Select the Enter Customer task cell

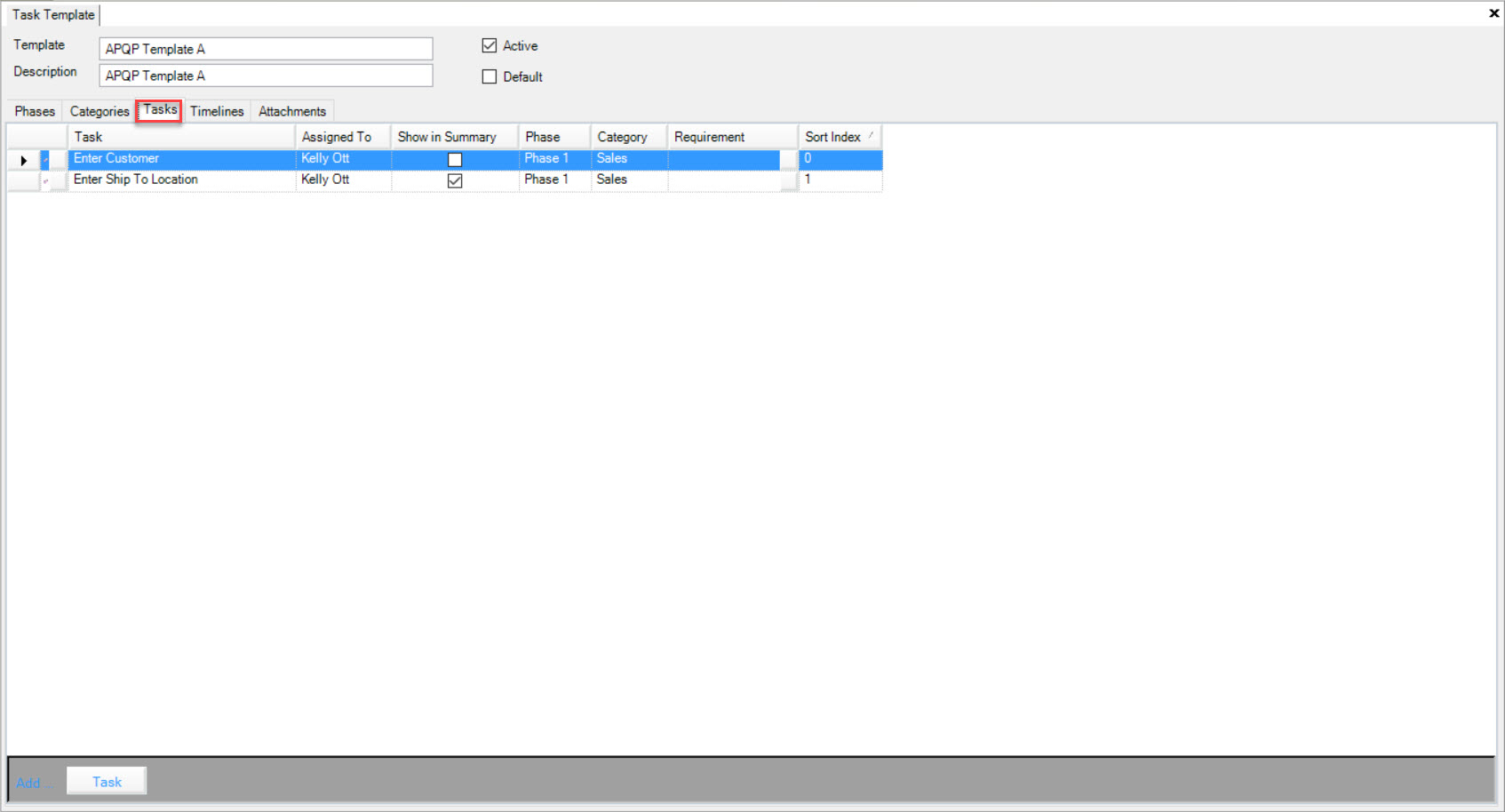coord(181,159)
